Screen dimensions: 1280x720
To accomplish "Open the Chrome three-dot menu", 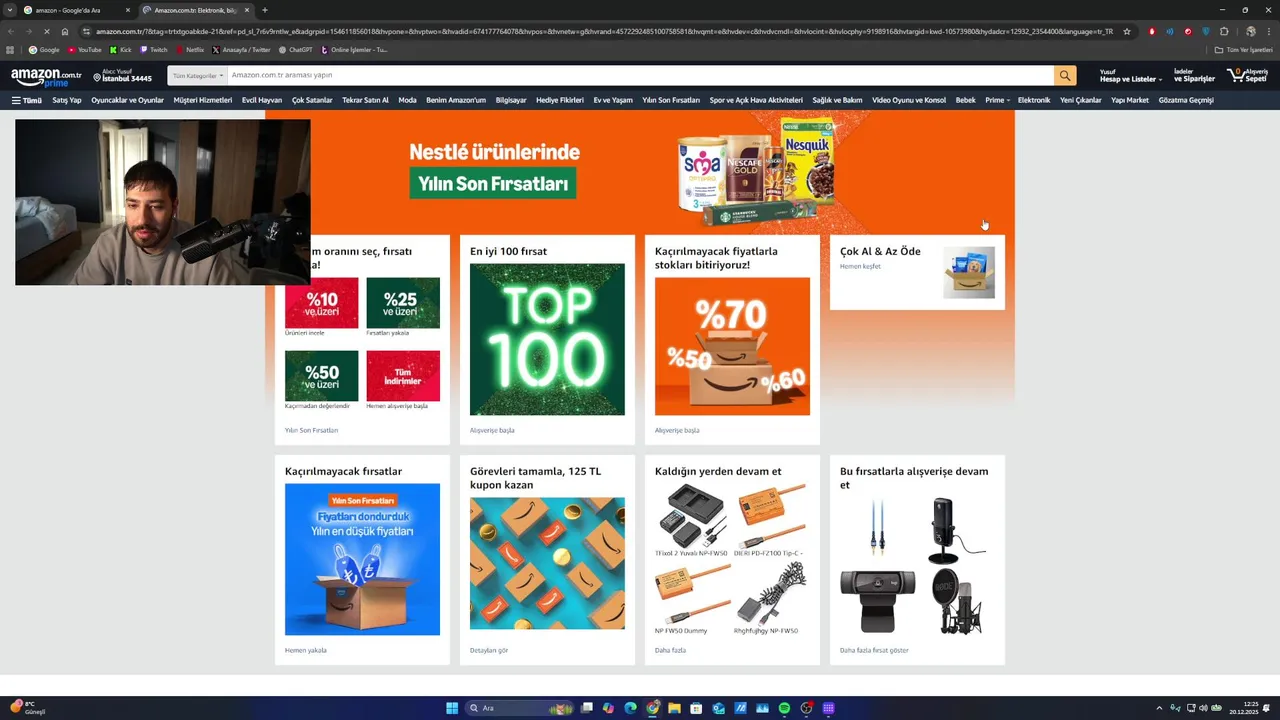I will point(1270,31).
